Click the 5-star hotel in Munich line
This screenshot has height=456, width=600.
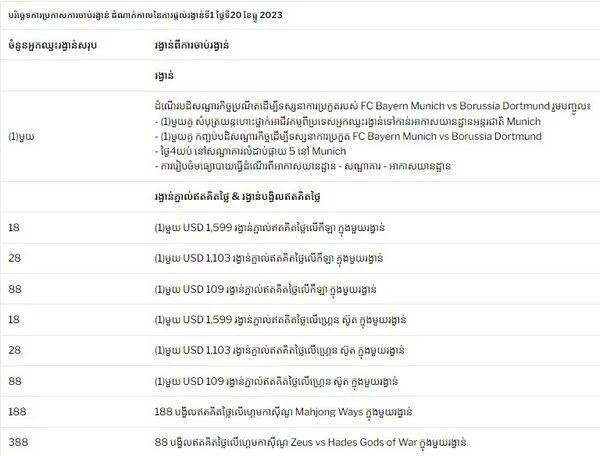tap(250, 151)
